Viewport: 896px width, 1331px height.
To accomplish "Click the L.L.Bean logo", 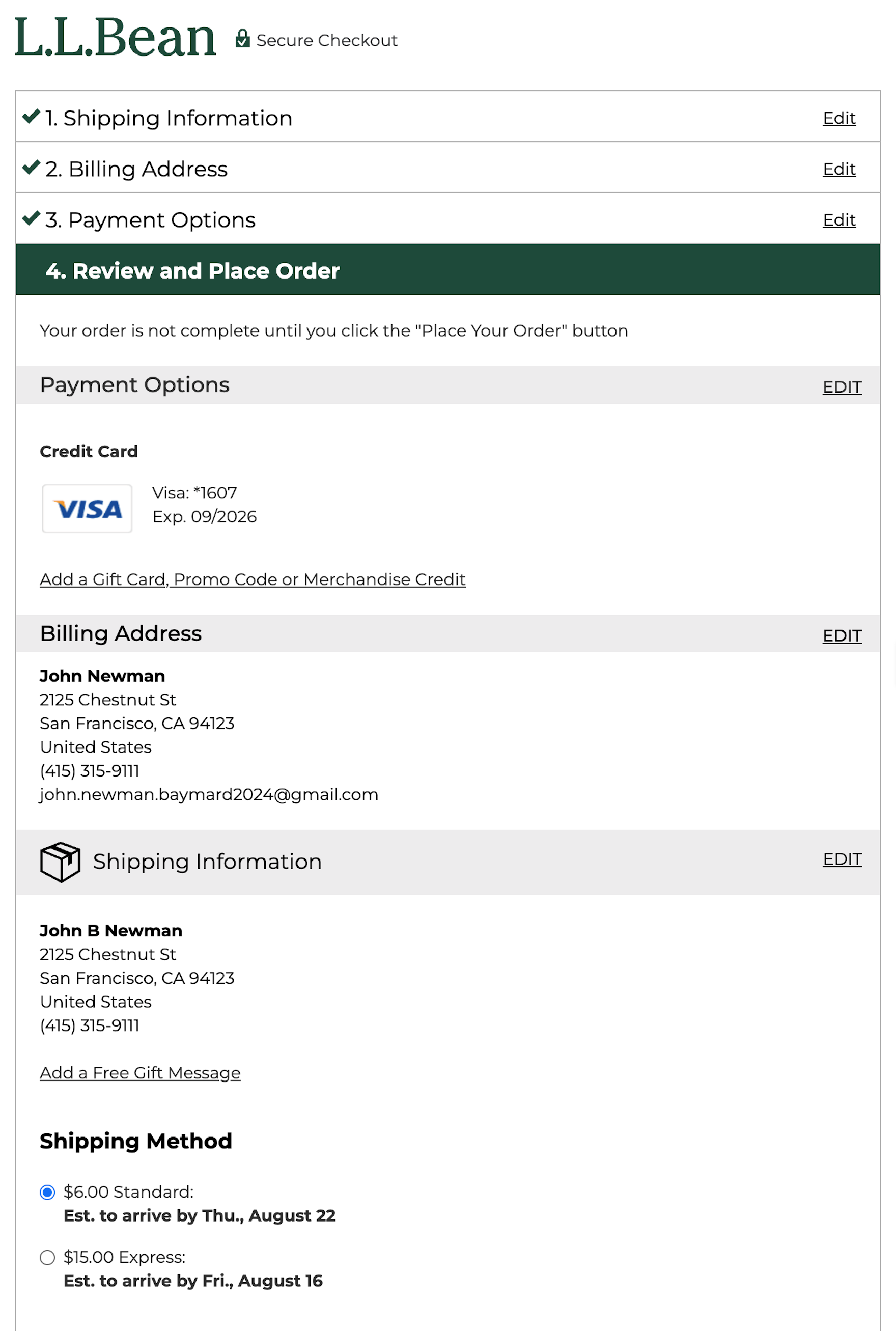I will pos(115,37).
